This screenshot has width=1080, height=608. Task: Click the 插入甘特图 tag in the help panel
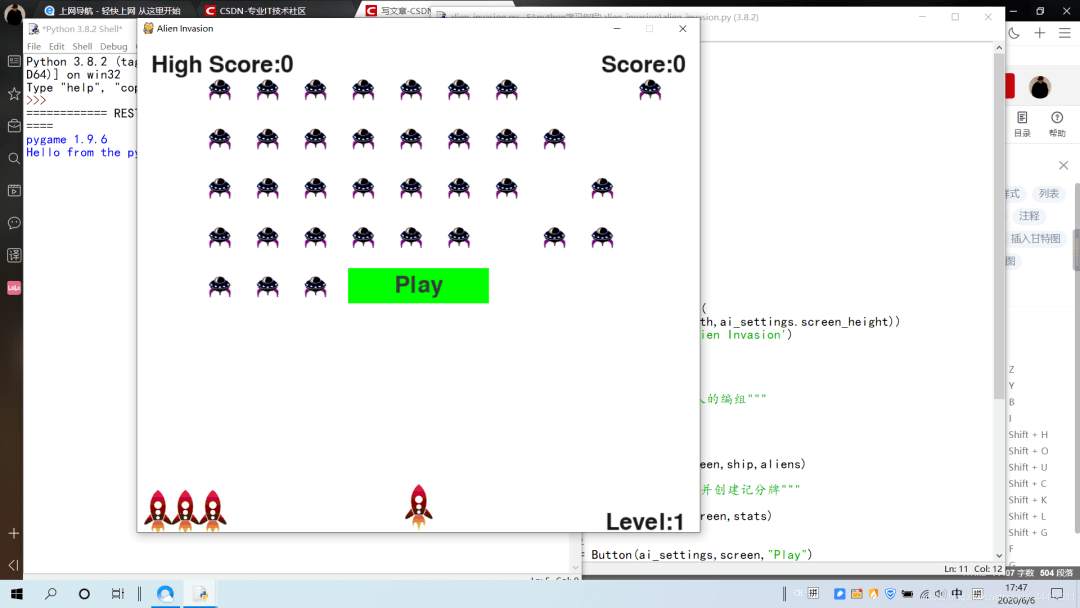pyautogui.click(x=1035, y=238)
